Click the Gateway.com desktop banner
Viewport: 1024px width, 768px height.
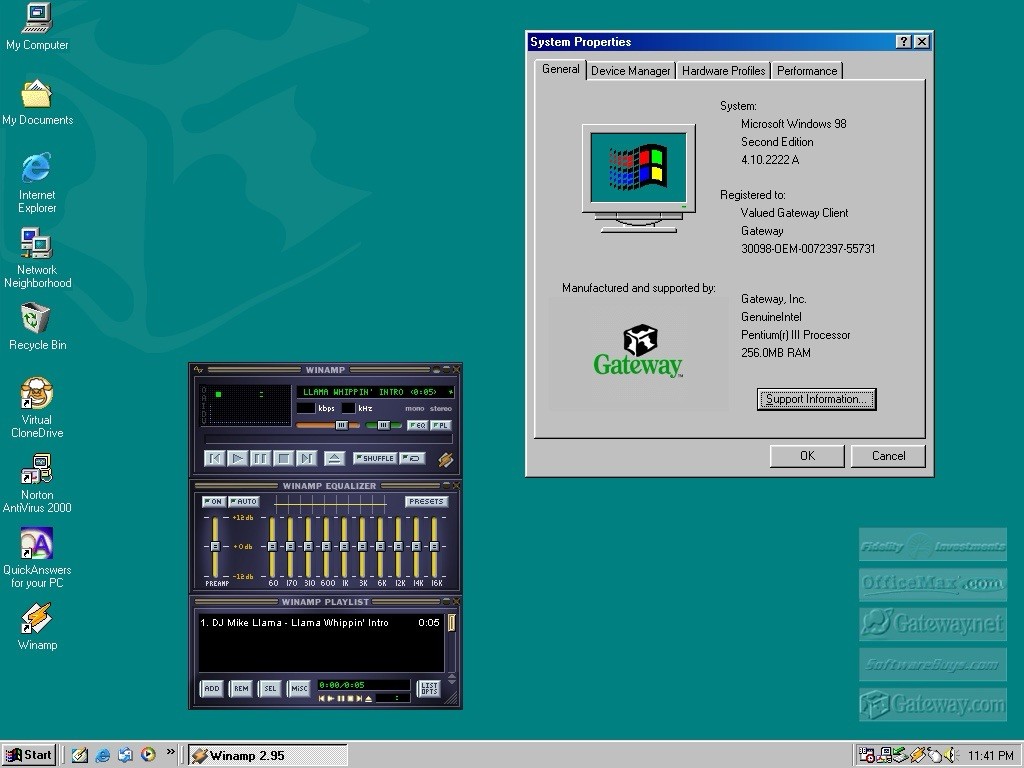(x=933, y=704)
